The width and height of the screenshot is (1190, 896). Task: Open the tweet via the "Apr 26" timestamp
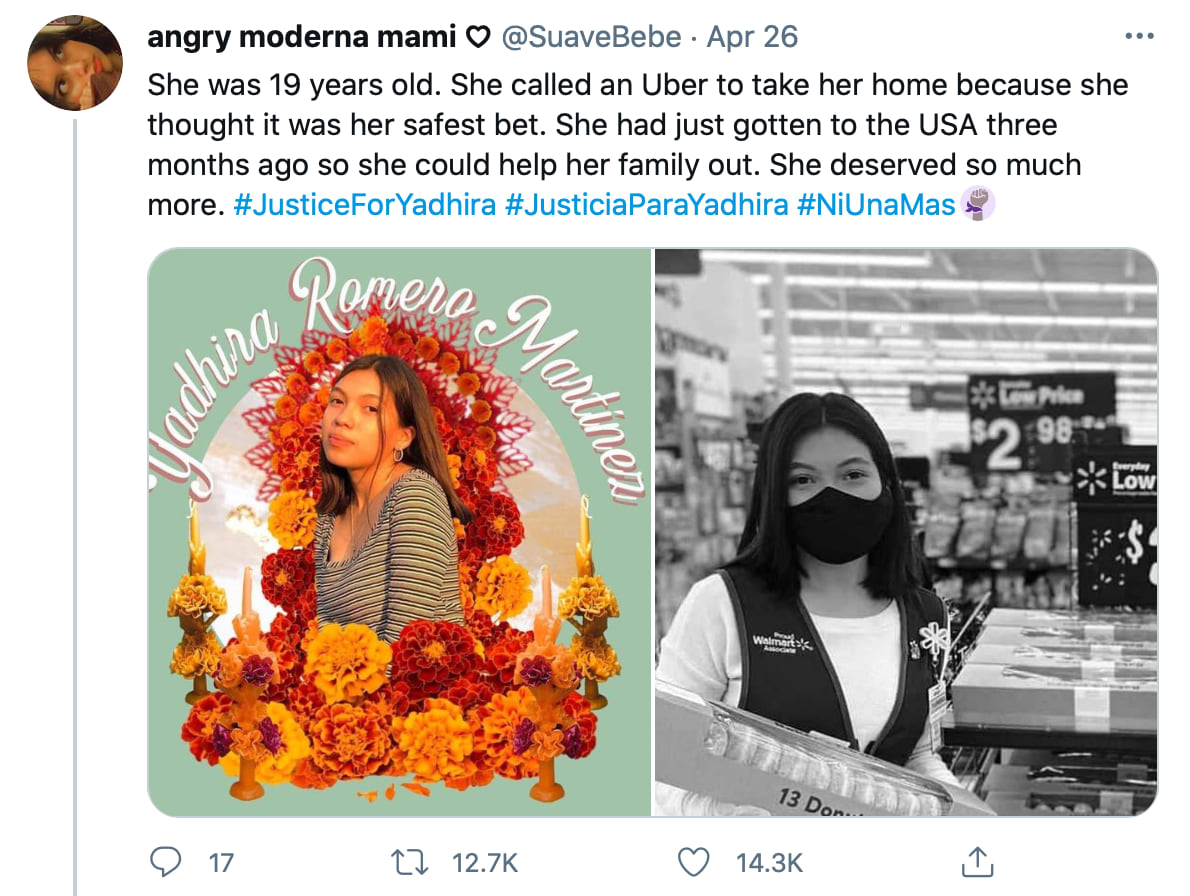pos(752,38)
